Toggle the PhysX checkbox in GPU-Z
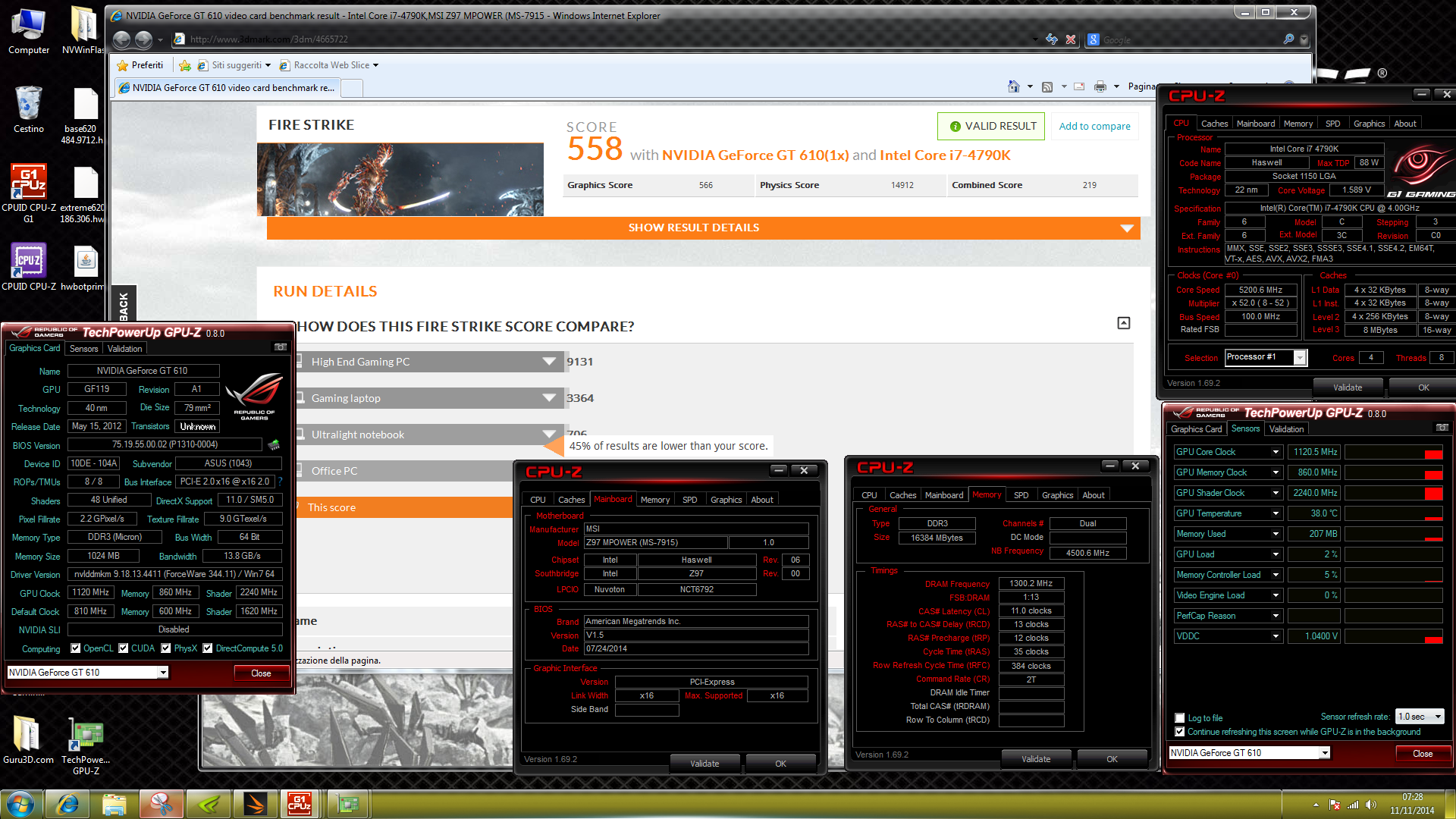 [165, 648]
